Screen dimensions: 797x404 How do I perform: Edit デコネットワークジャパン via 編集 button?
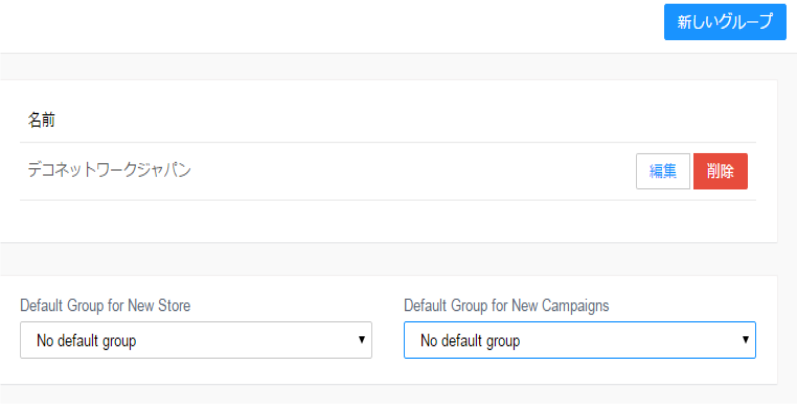tap(663, 171)
